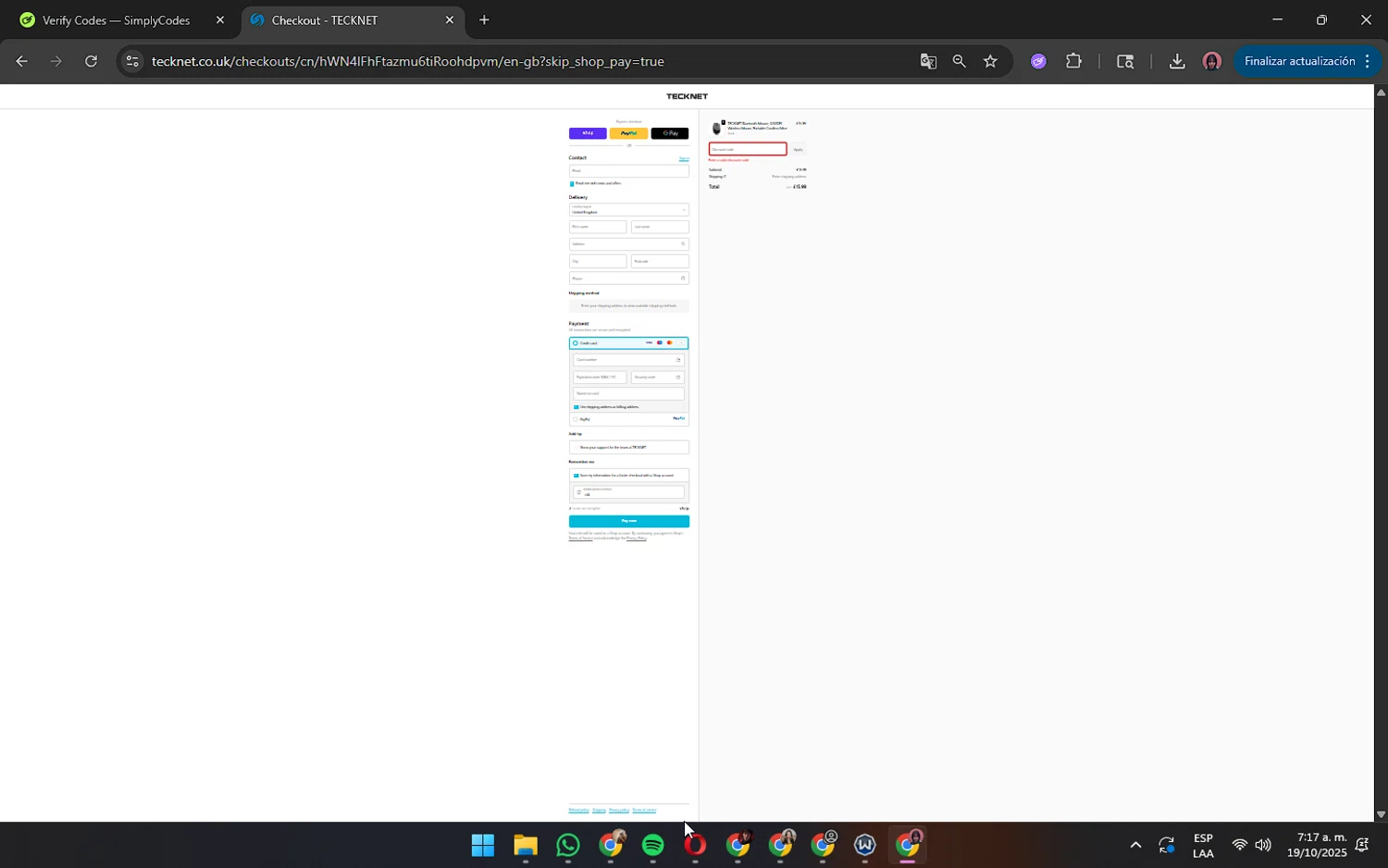Image resolution: width=1388 pixels, height=868 pixels.
Task: Close the Checkout - TECKNET tab
Action: pos(450,20)
